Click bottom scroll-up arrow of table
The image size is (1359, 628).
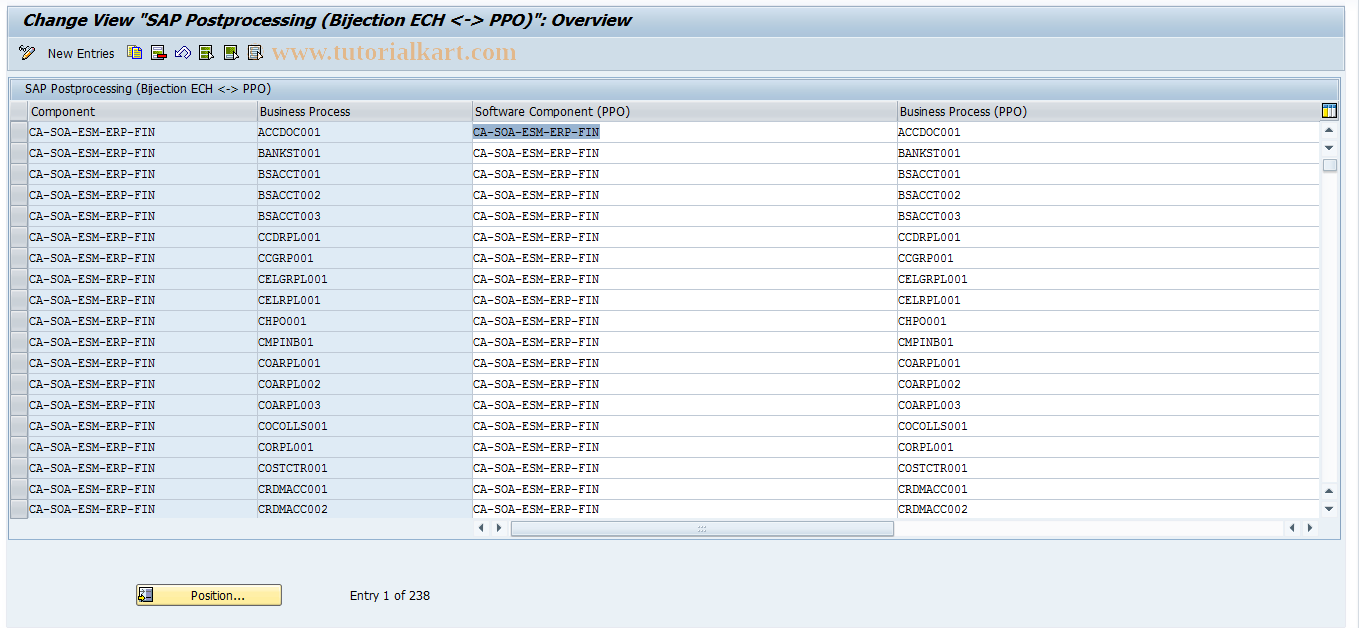(1329, 491)
